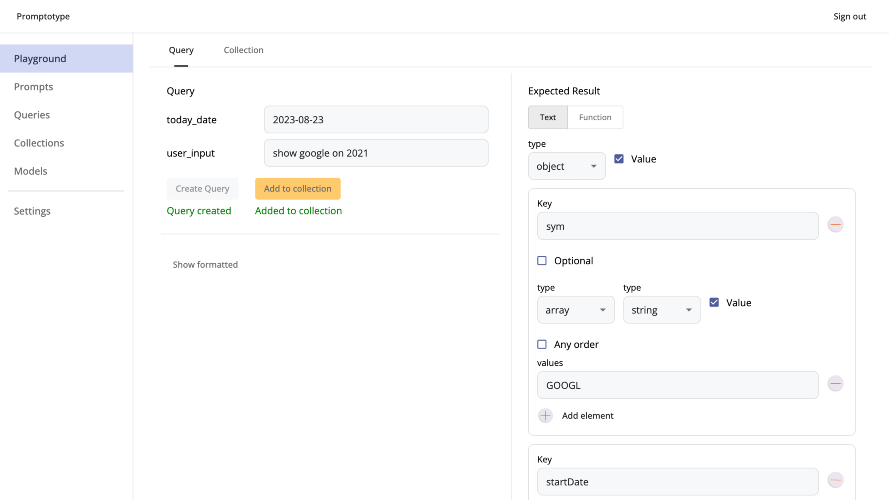Viewport: 889px width, 500px height.
Task: Click the Added to collection status text
Action: click(x=298, y=211)
